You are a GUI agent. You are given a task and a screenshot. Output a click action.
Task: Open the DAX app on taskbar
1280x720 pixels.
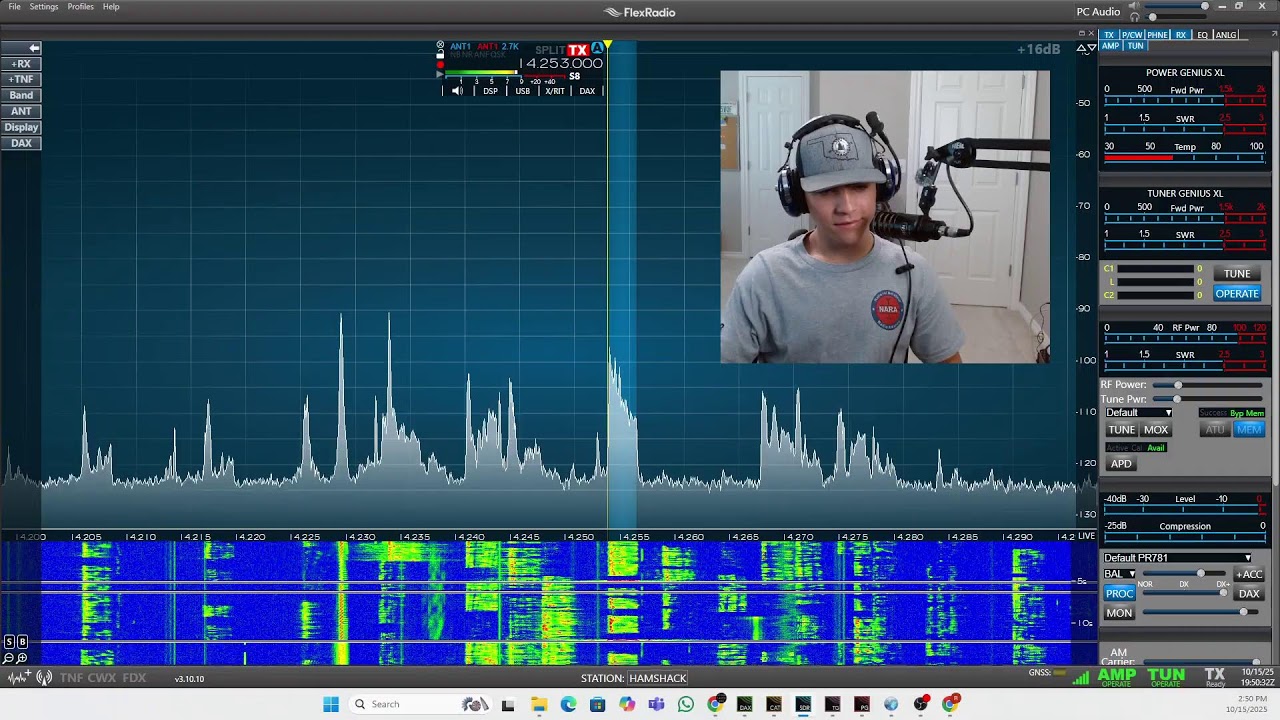[744, 705]
